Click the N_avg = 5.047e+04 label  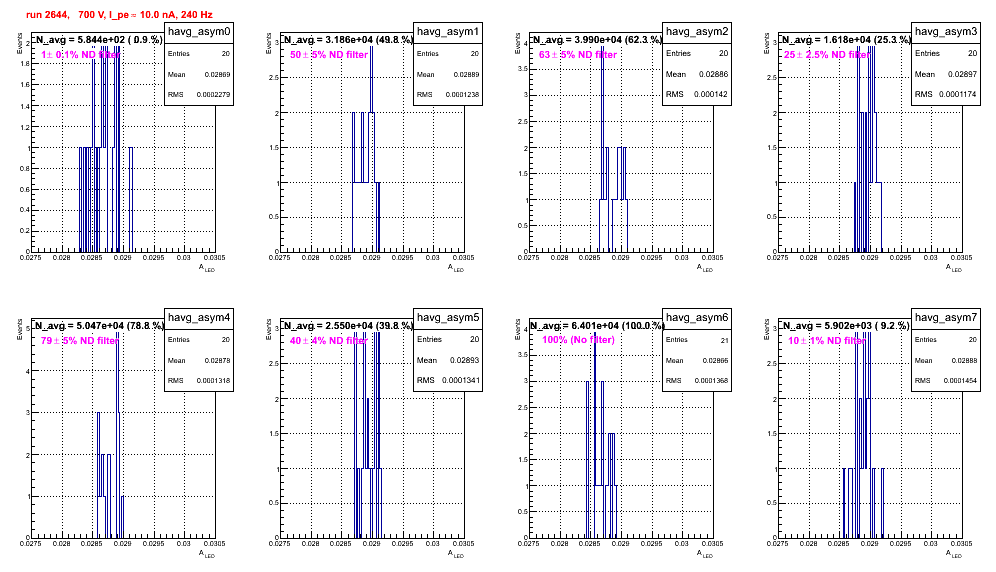coord(98,325)
